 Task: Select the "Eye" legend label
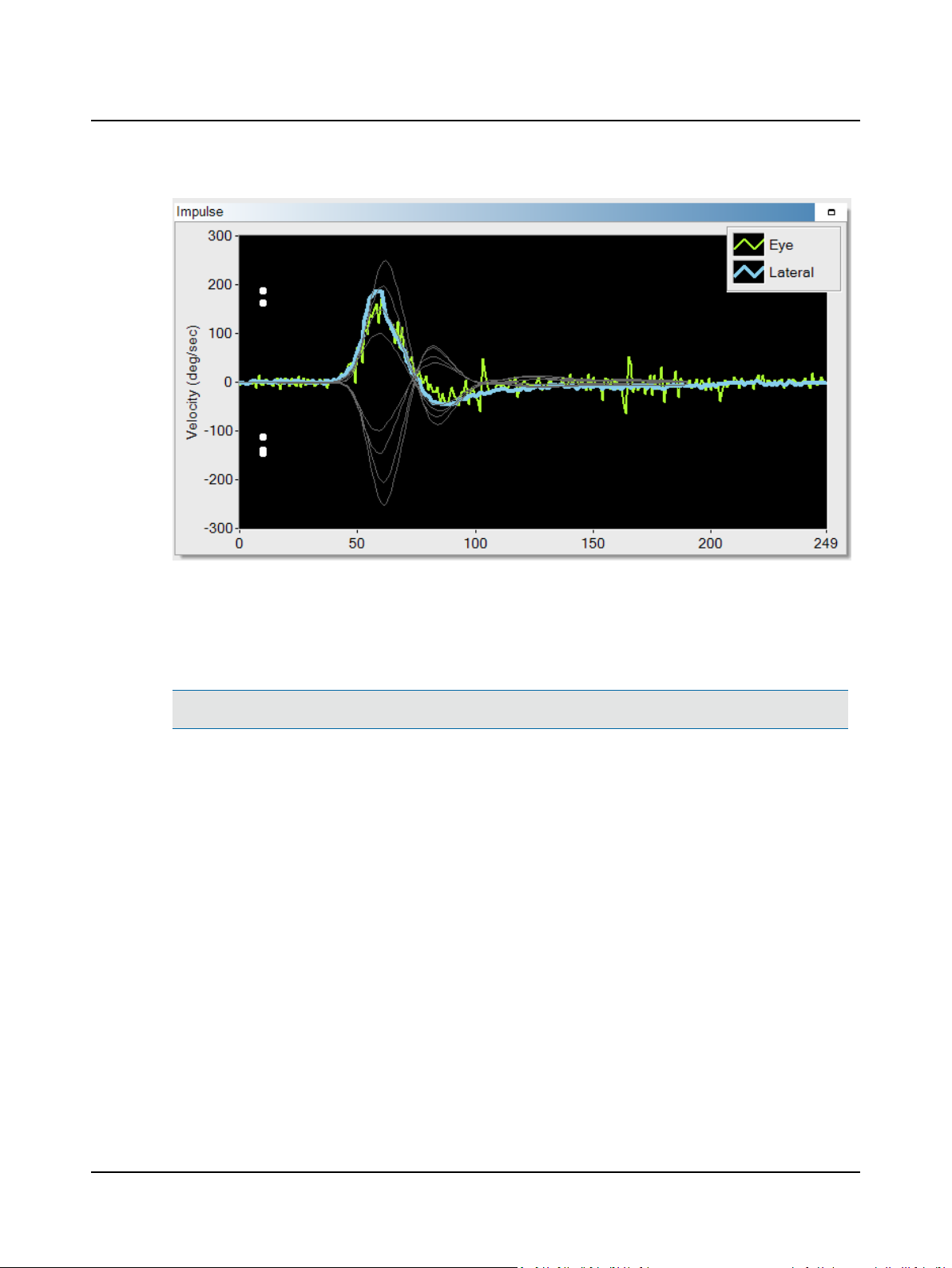781,245
